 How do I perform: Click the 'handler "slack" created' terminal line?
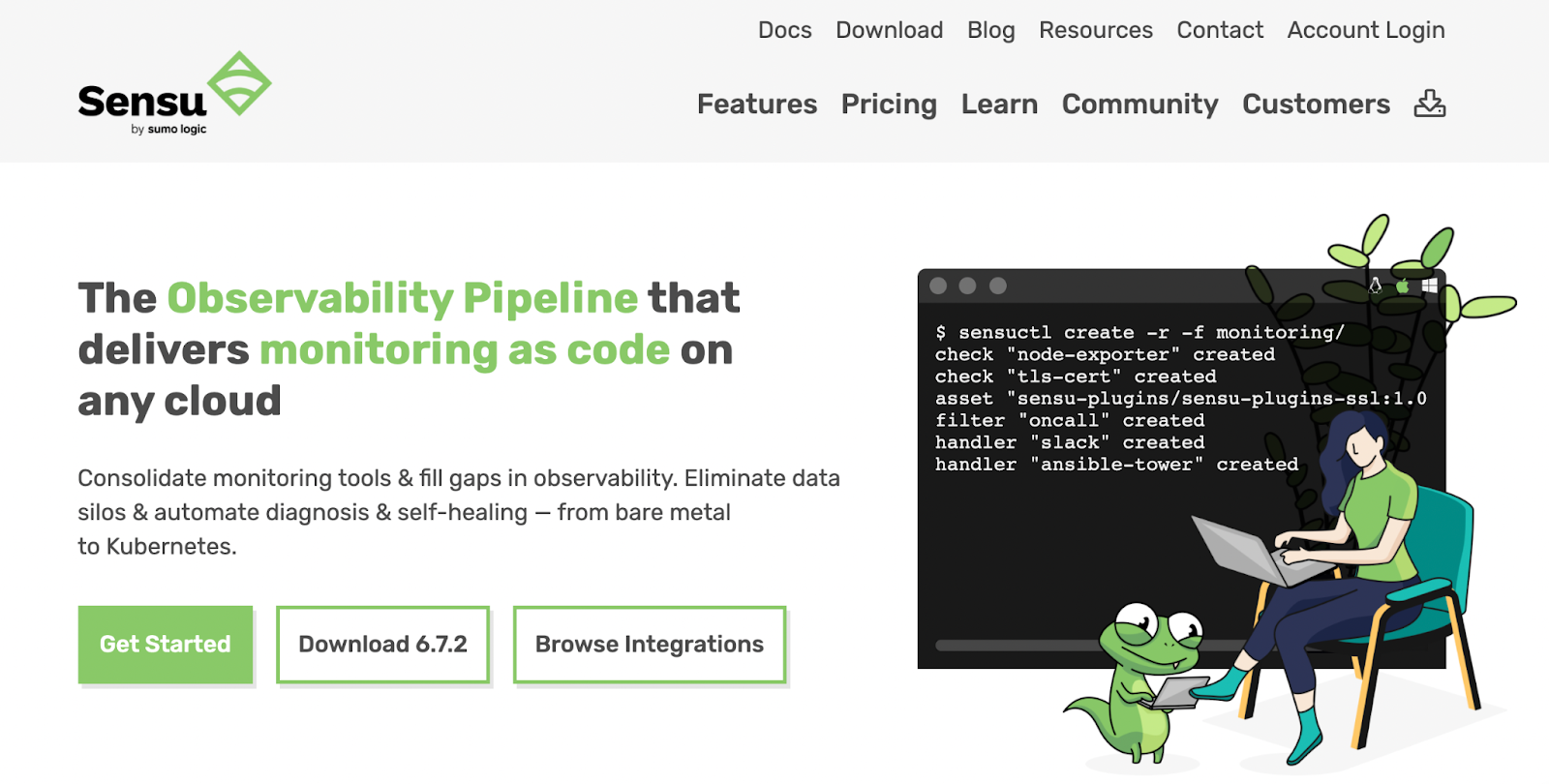coord(1070,442)
